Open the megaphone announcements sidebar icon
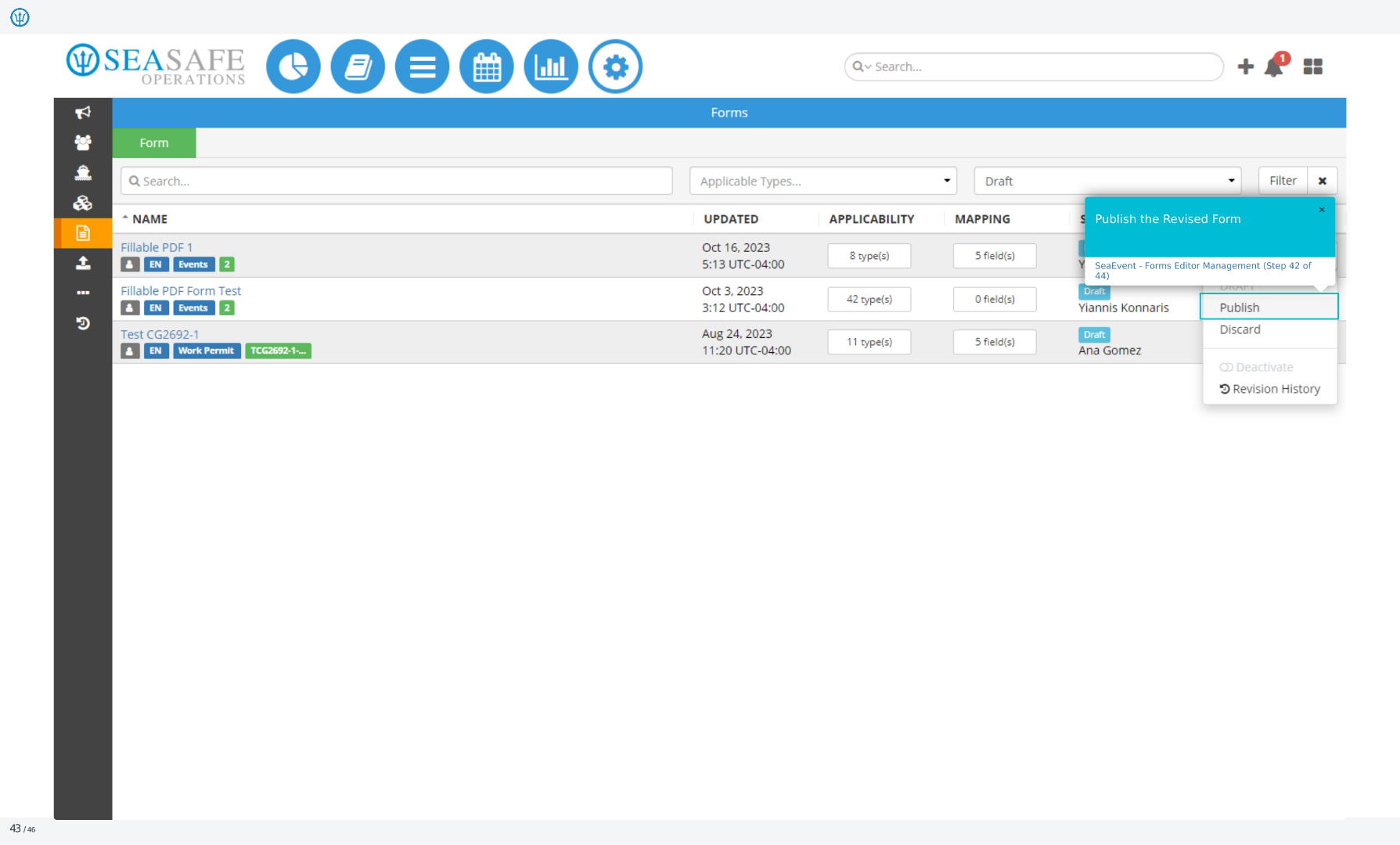The image size is (1400, 845). tap(83, 113)
